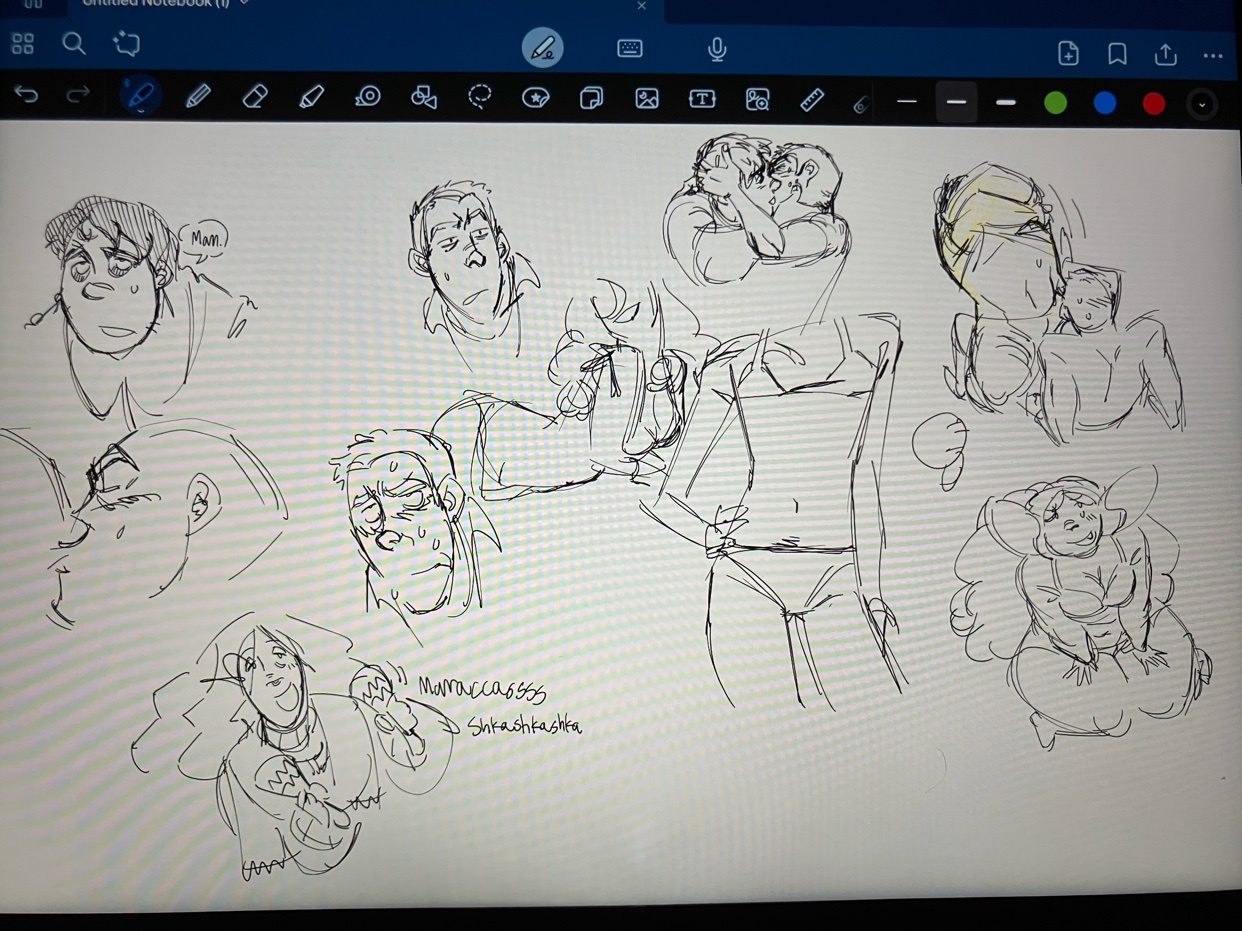Expand the notebook title dropdown chevron

tap(244, 3)
